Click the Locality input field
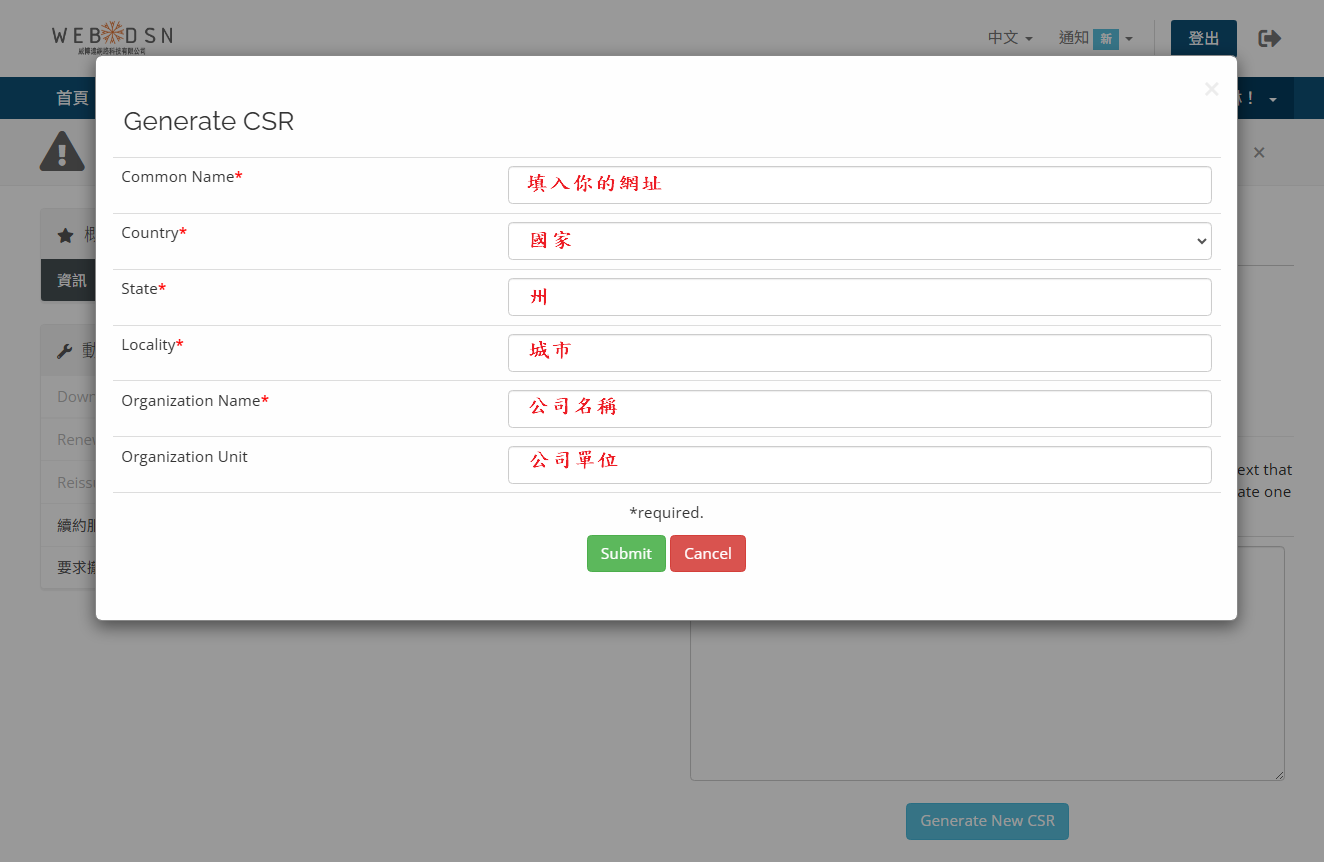Viewport: 1324px width, 862px height. tap(859, 353)
